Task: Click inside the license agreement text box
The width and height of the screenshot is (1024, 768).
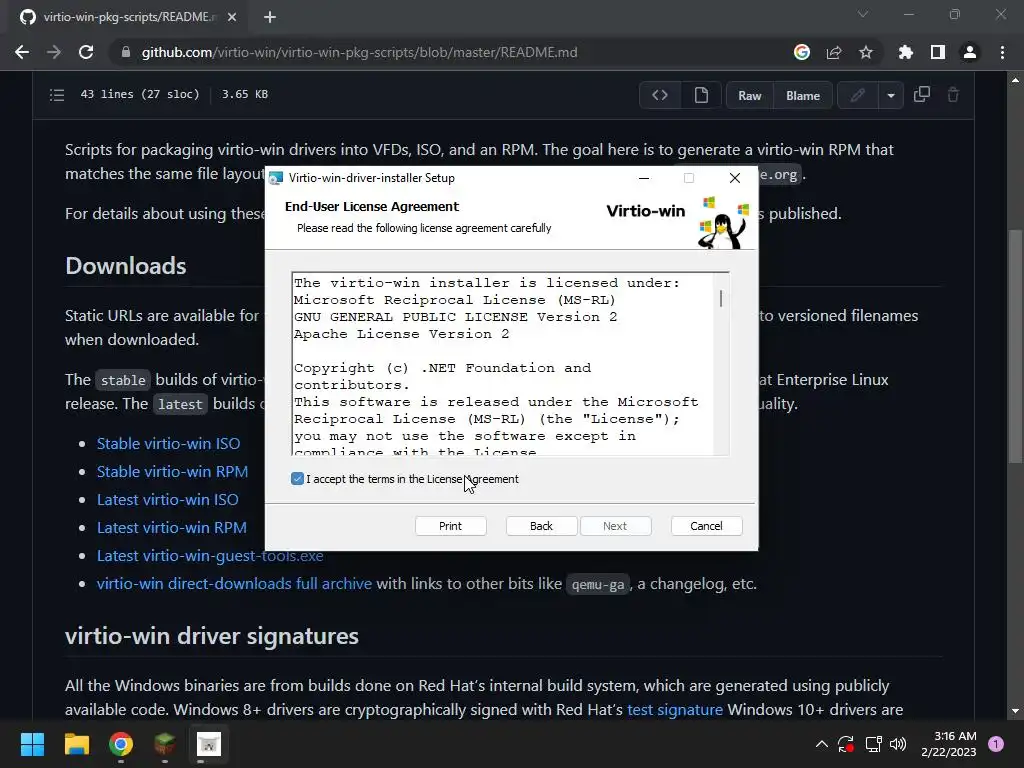Action: click(503, 363)
